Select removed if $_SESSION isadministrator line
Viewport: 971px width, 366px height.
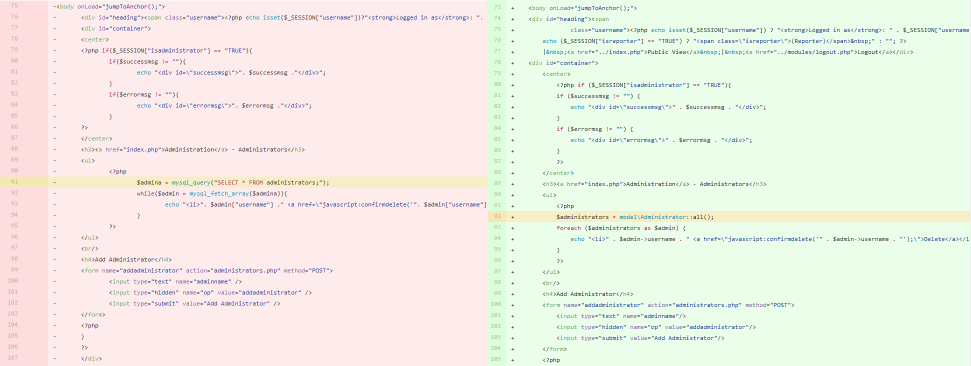[167, 50]
